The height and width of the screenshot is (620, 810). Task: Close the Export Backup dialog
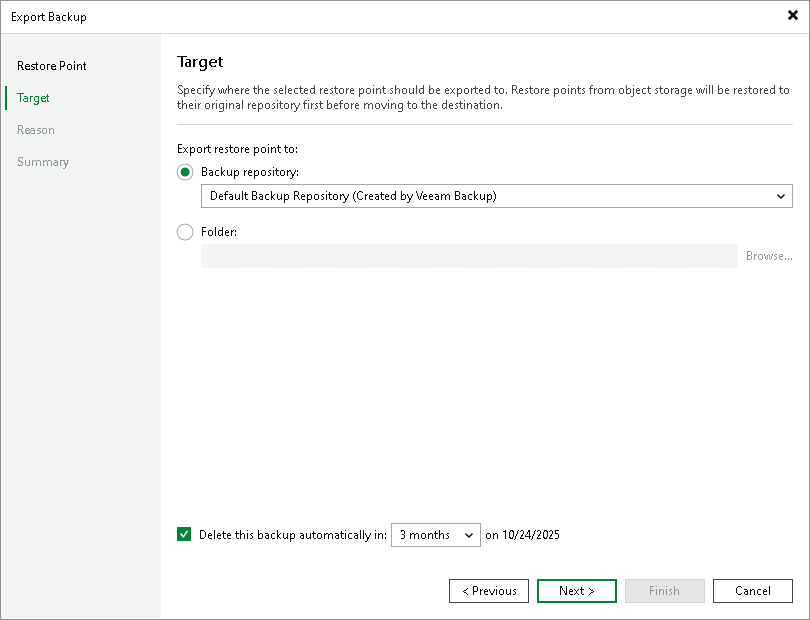793,16
